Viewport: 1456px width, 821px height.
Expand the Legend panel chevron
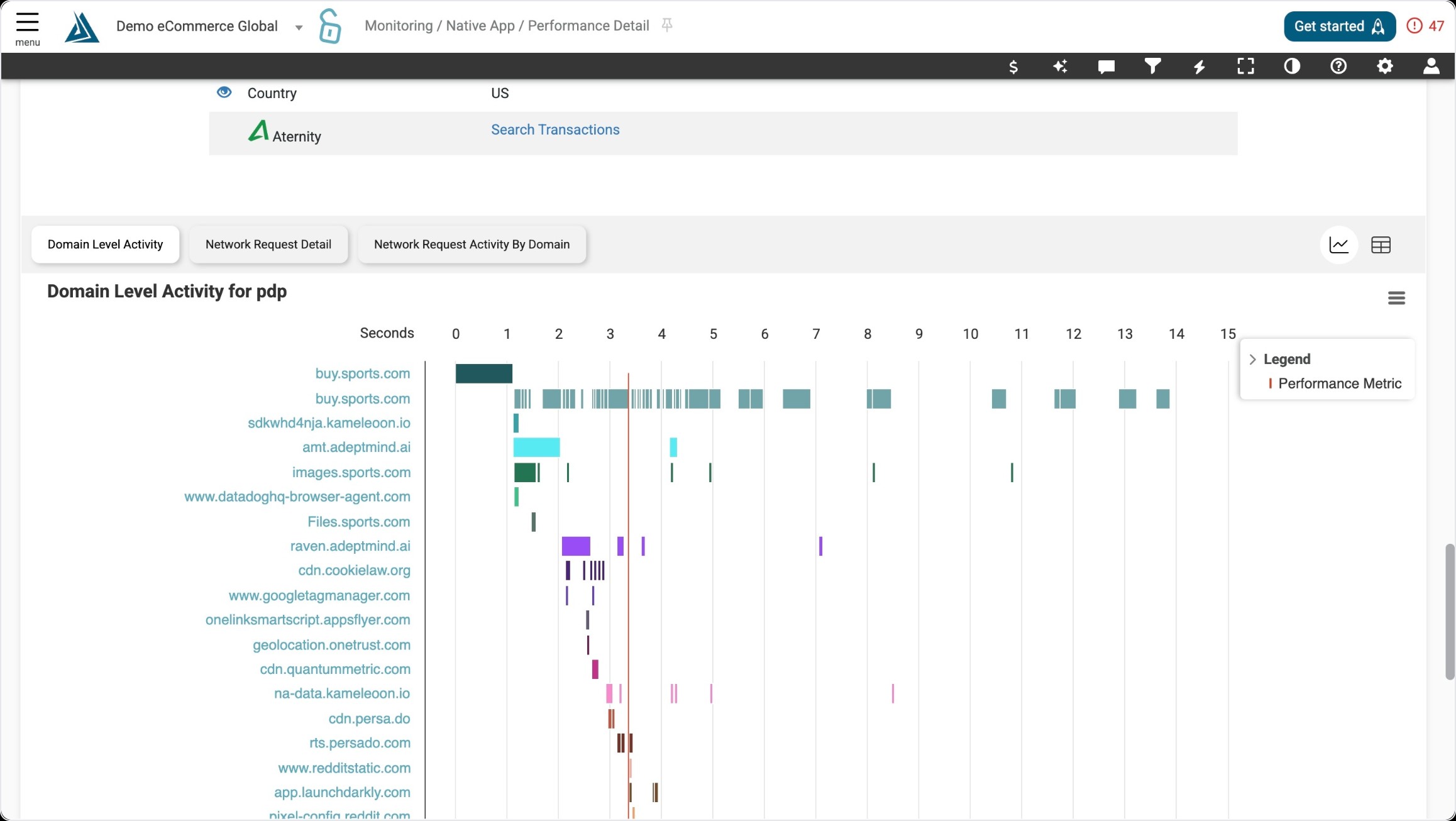coord(1252,360)
